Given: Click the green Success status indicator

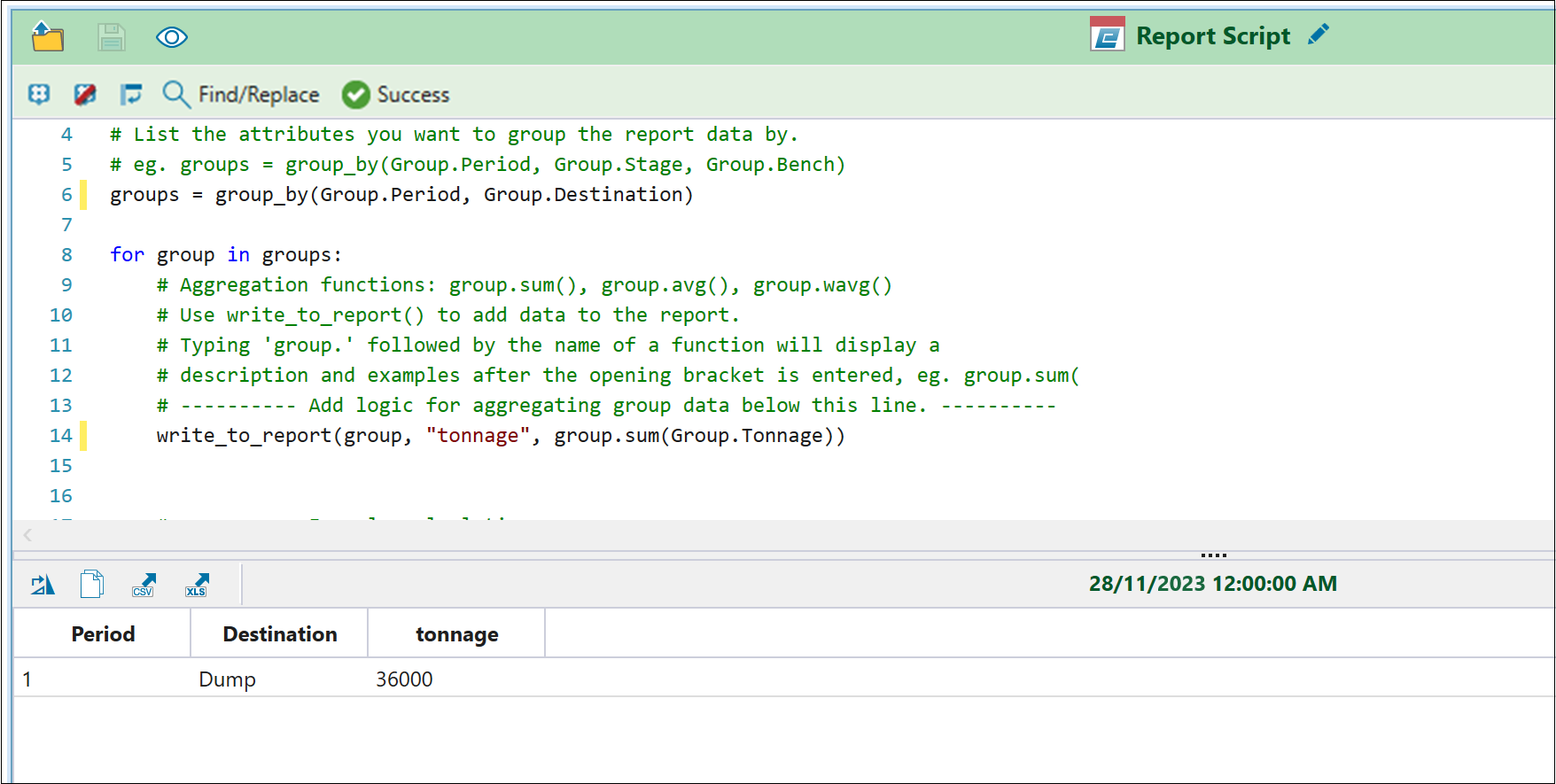Looking at the screenshot, I should coord(396,94).
